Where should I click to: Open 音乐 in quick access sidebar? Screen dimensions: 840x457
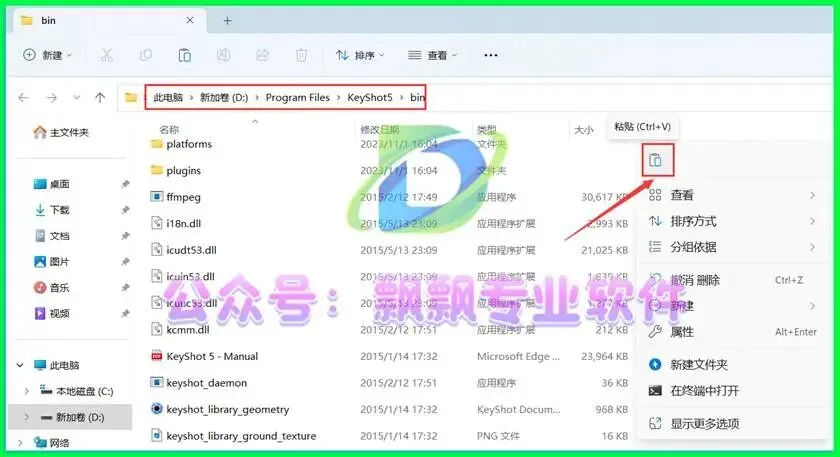[52, 288]
